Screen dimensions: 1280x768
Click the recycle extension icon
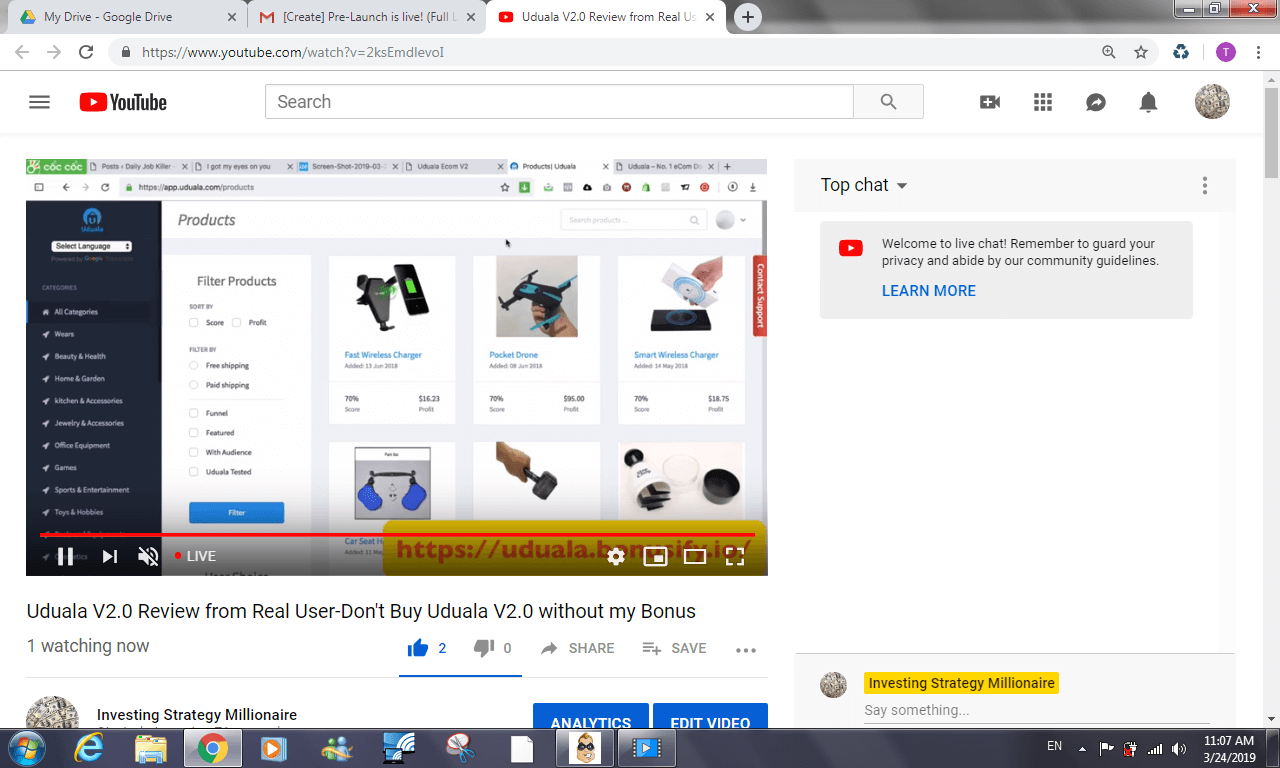[x=1181, y=52]
